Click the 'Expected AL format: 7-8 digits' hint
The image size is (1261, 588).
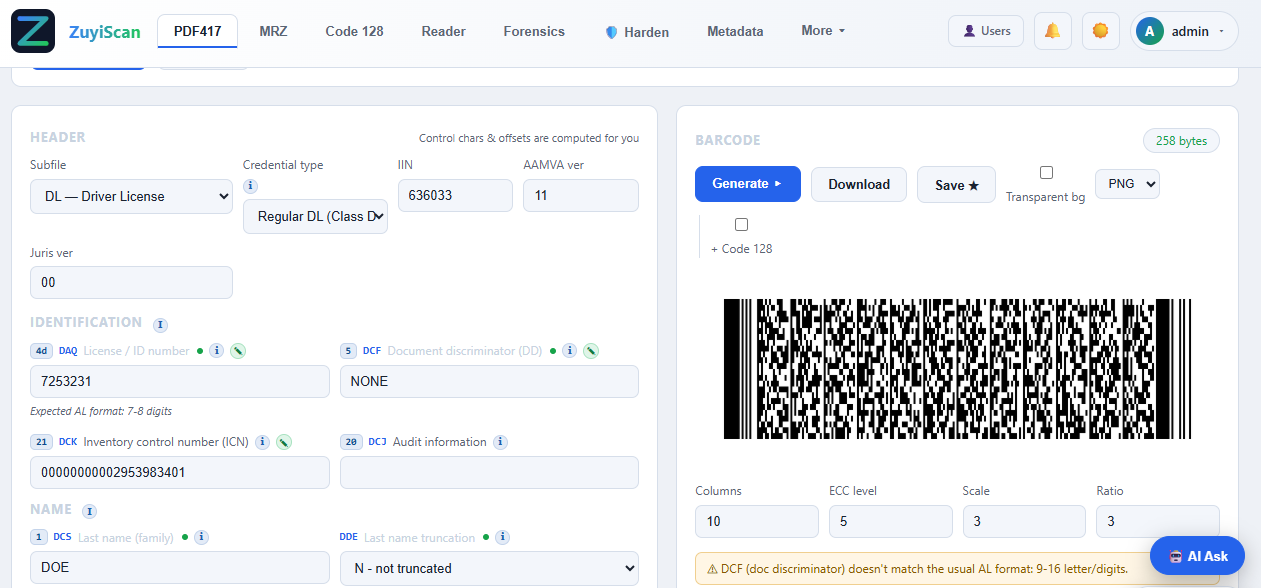pos(101,411)
